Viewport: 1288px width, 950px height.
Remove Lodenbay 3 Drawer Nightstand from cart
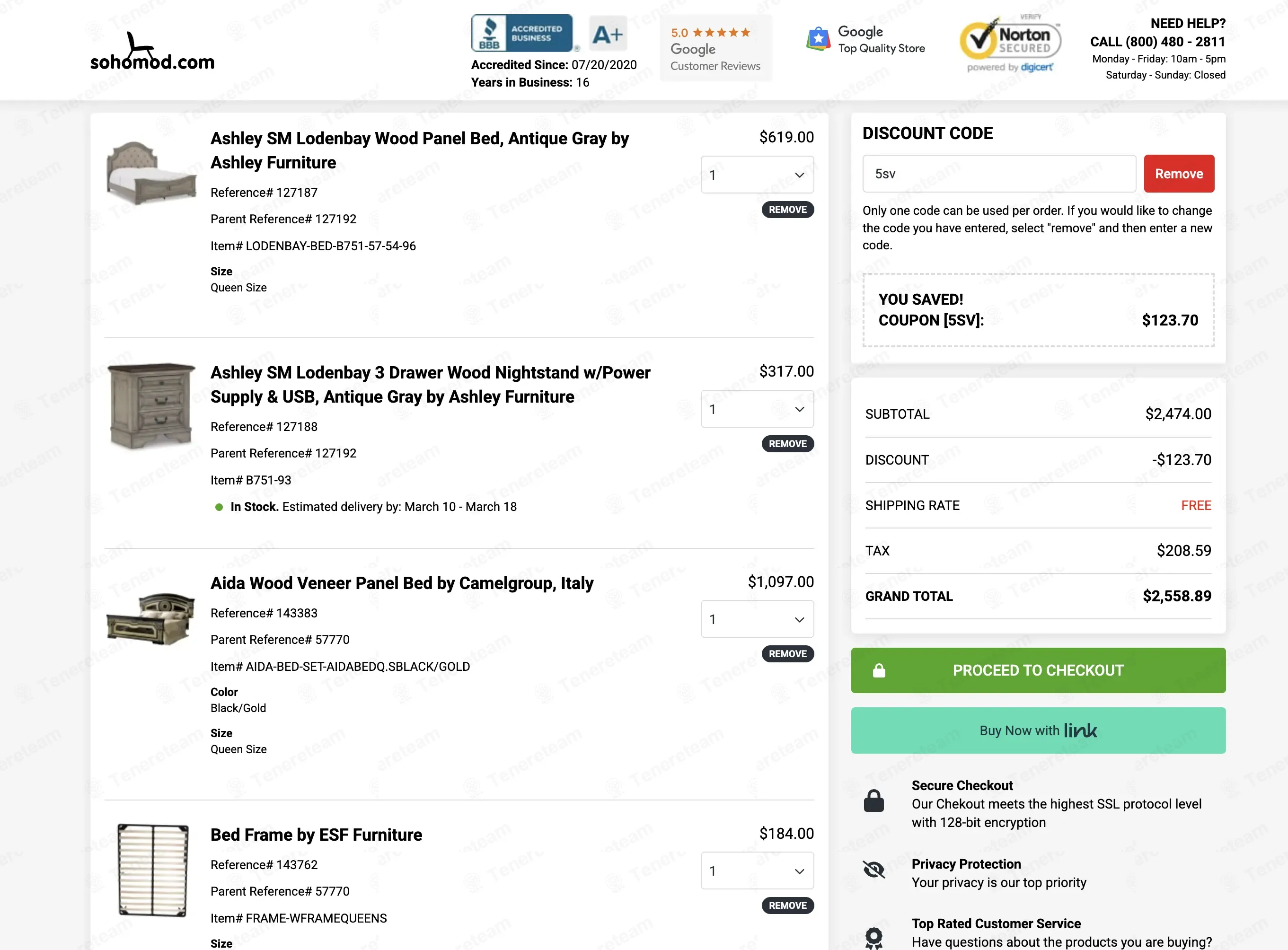point(788,444)
